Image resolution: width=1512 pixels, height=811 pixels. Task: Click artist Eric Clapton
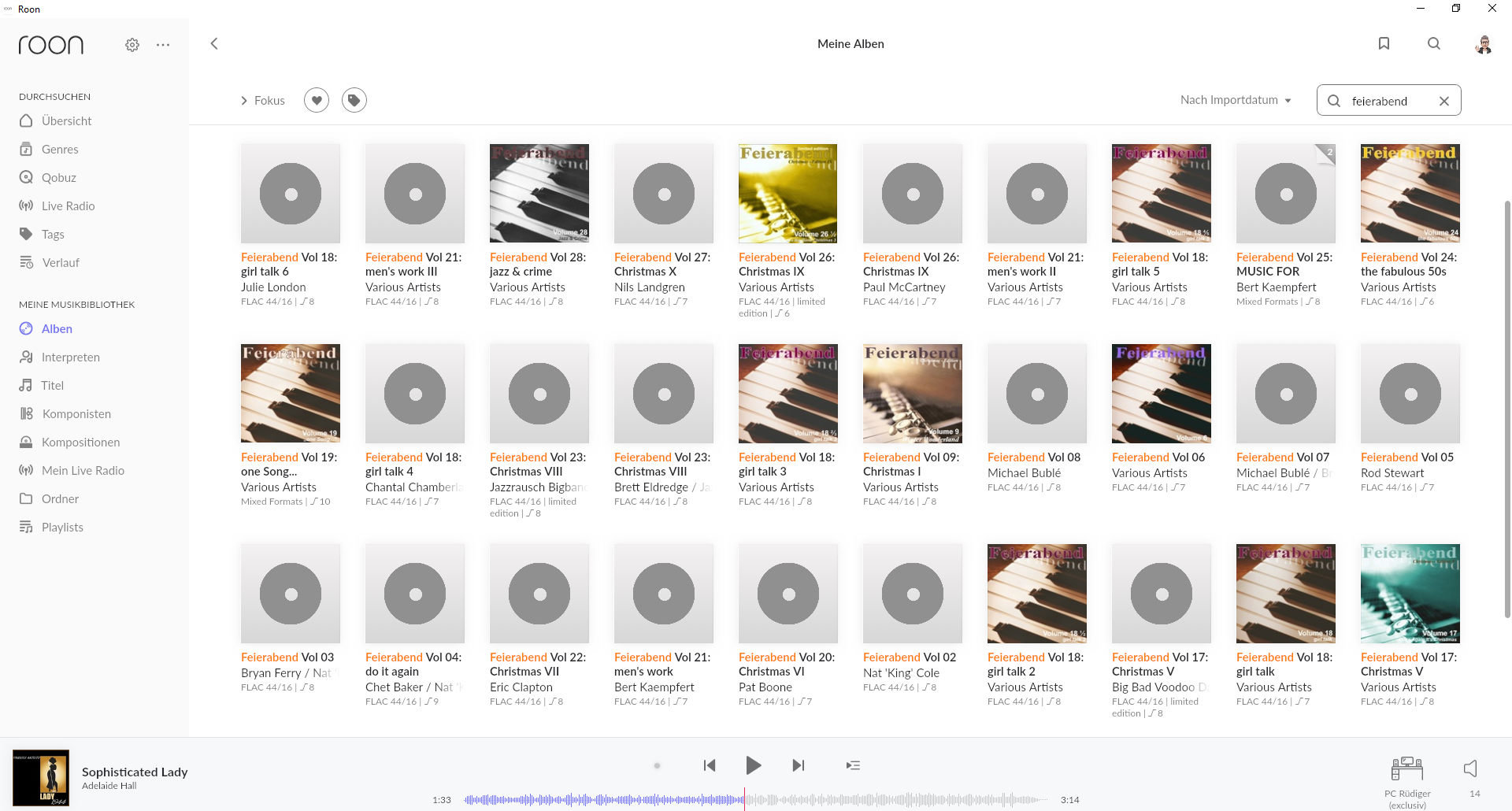(521, 687)
